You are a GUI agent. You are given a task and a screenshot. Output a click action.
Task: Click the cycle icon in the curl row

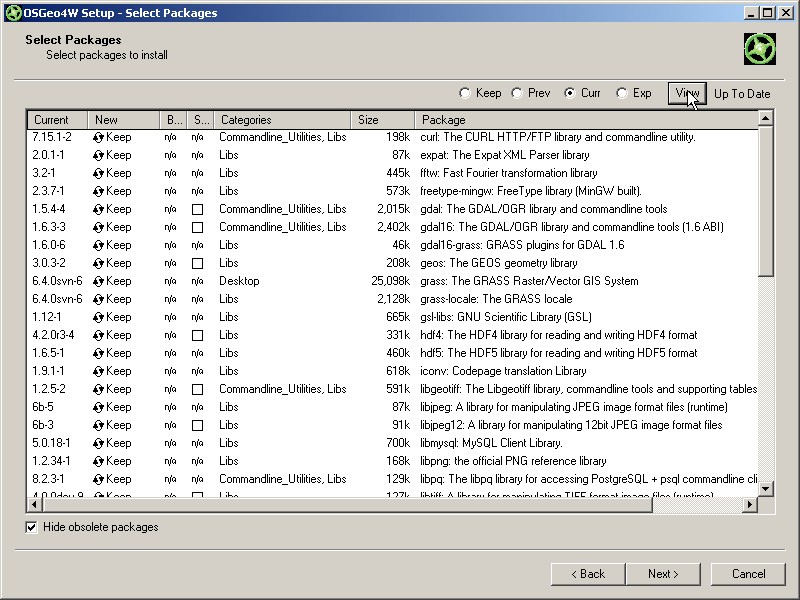point(98,137)
